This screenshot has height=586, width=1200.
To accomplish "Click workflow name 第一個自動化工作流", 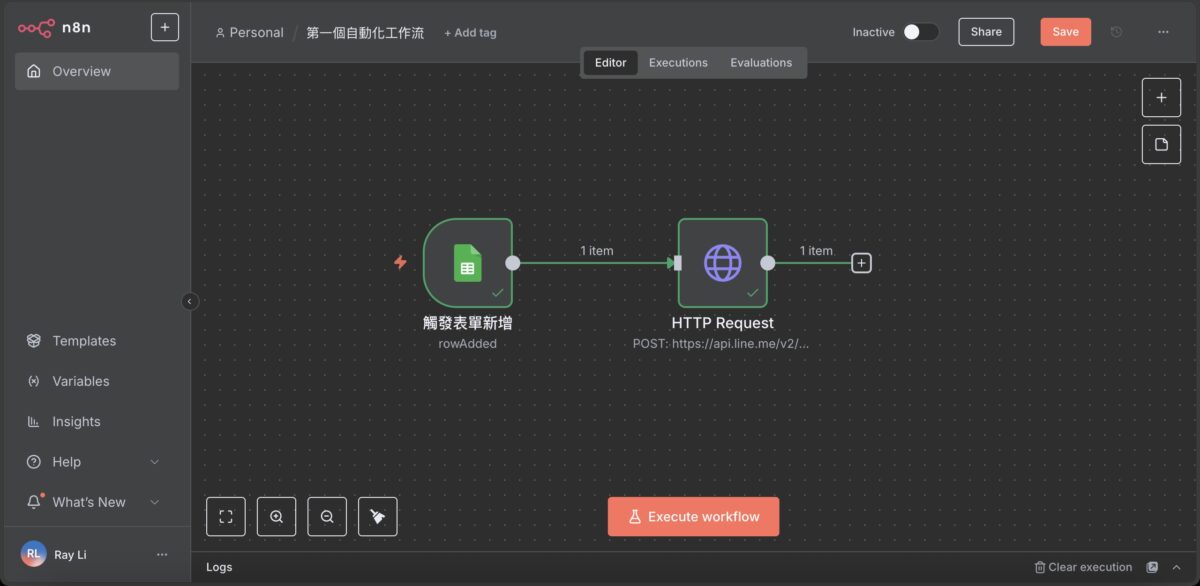I will click(365, 32).
